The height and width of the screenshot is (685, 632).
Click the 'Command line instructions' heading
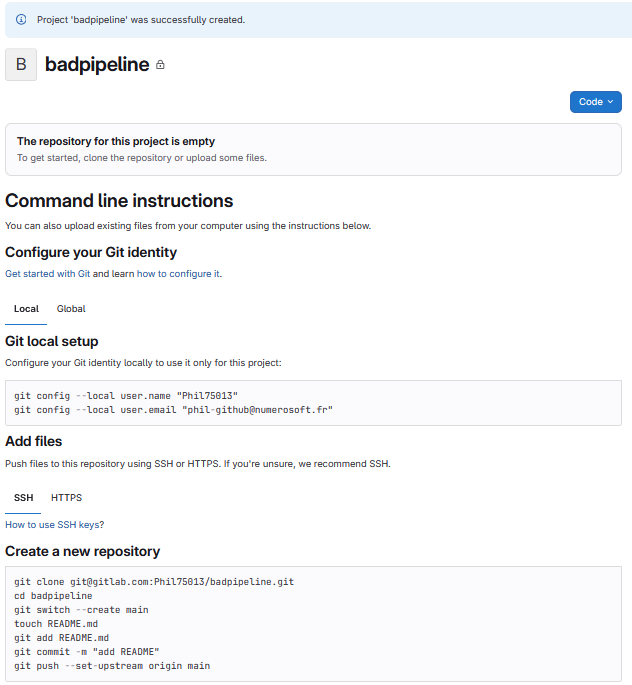click(x=119, y=201)
